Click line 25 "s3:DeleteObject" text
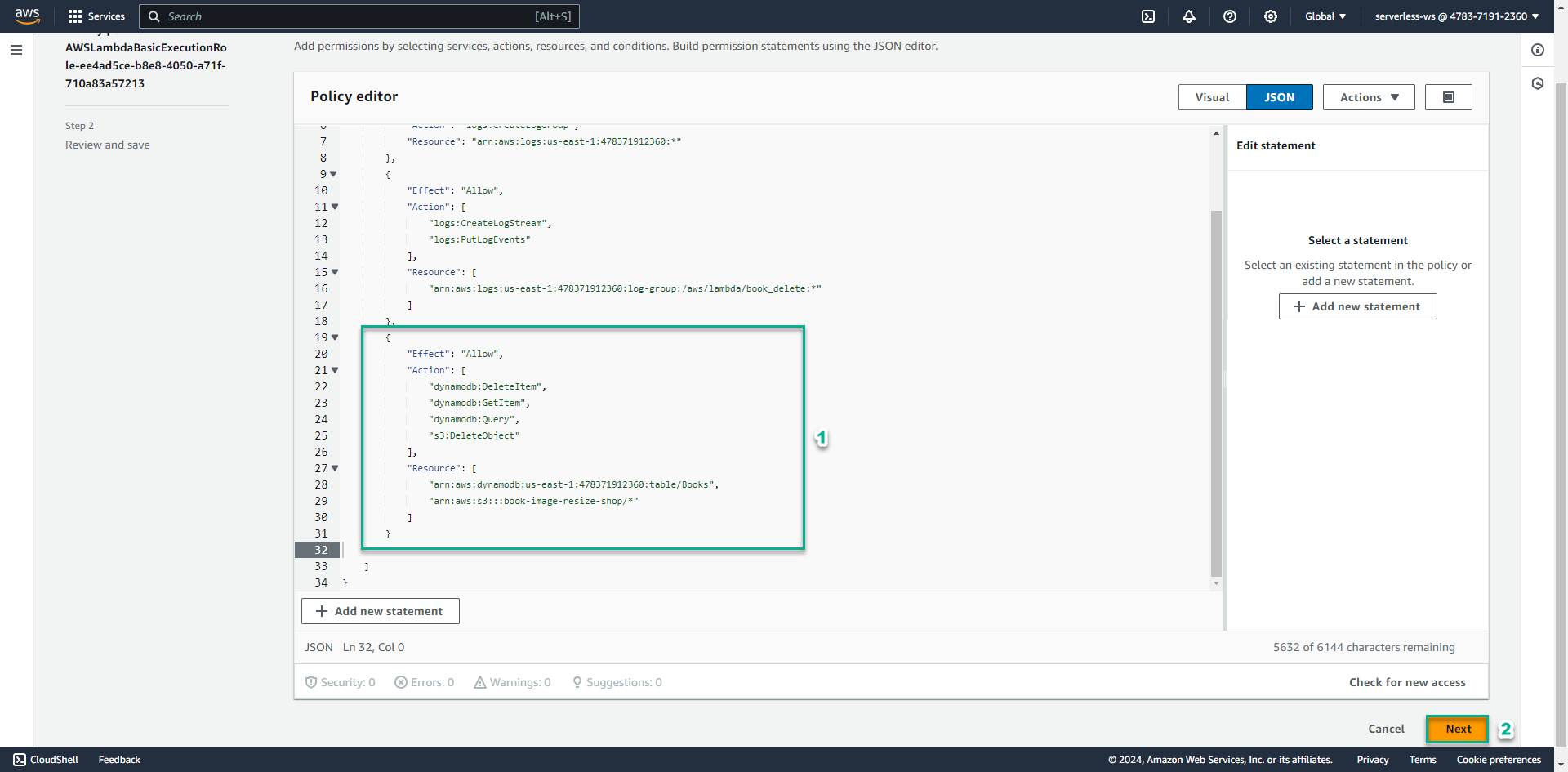The image size is (1568, 772). coord(474,435)
